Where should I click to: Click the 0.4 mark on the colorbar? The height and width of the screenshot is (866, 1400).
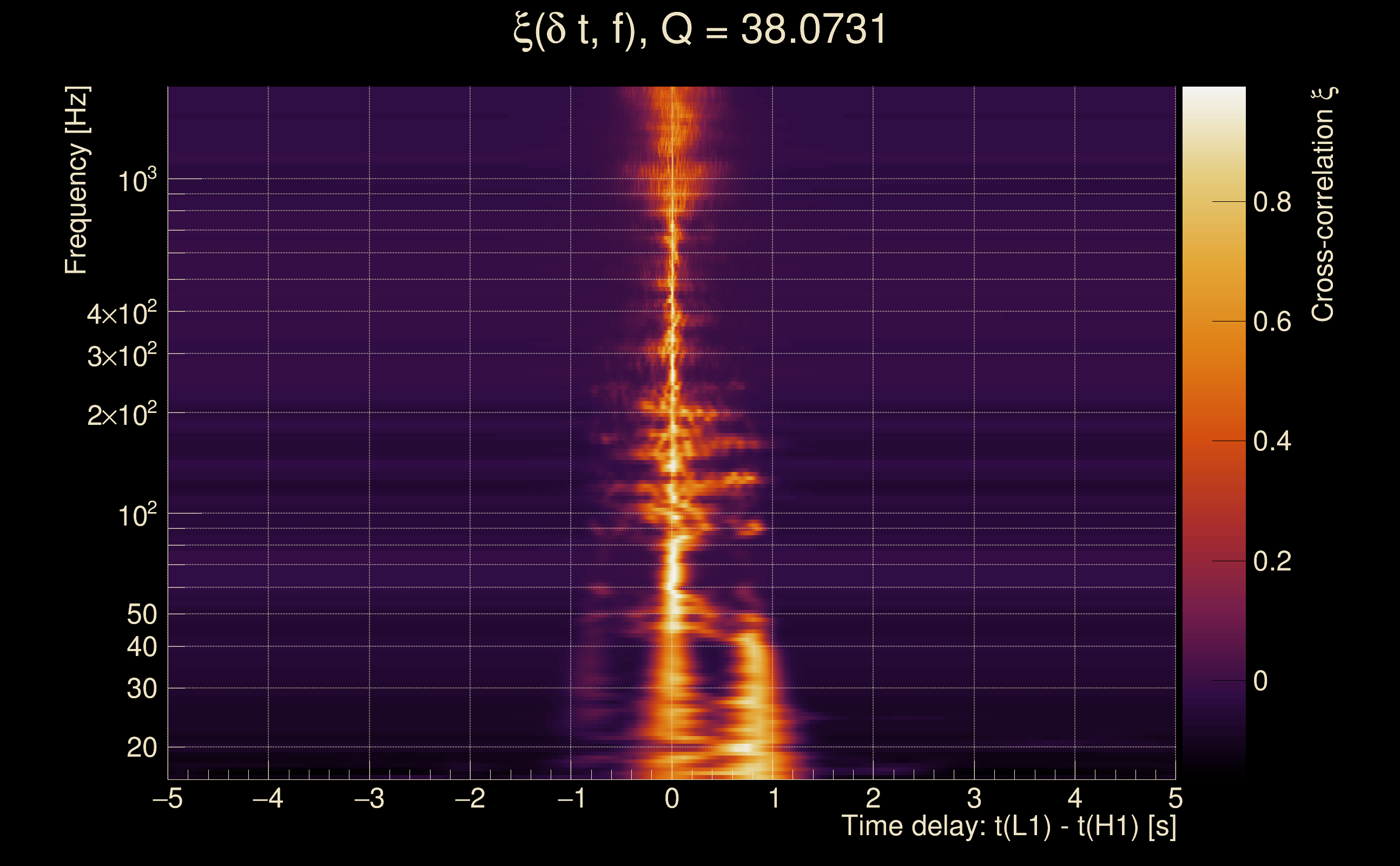[x=1272, y=442]
